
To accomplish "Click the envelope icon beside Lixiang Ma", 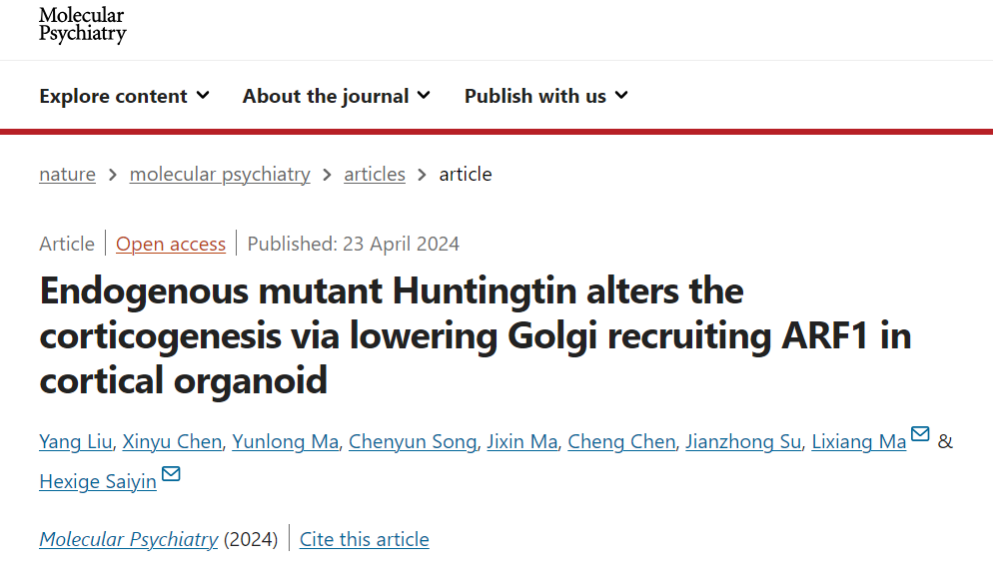I will coord(920,435).
